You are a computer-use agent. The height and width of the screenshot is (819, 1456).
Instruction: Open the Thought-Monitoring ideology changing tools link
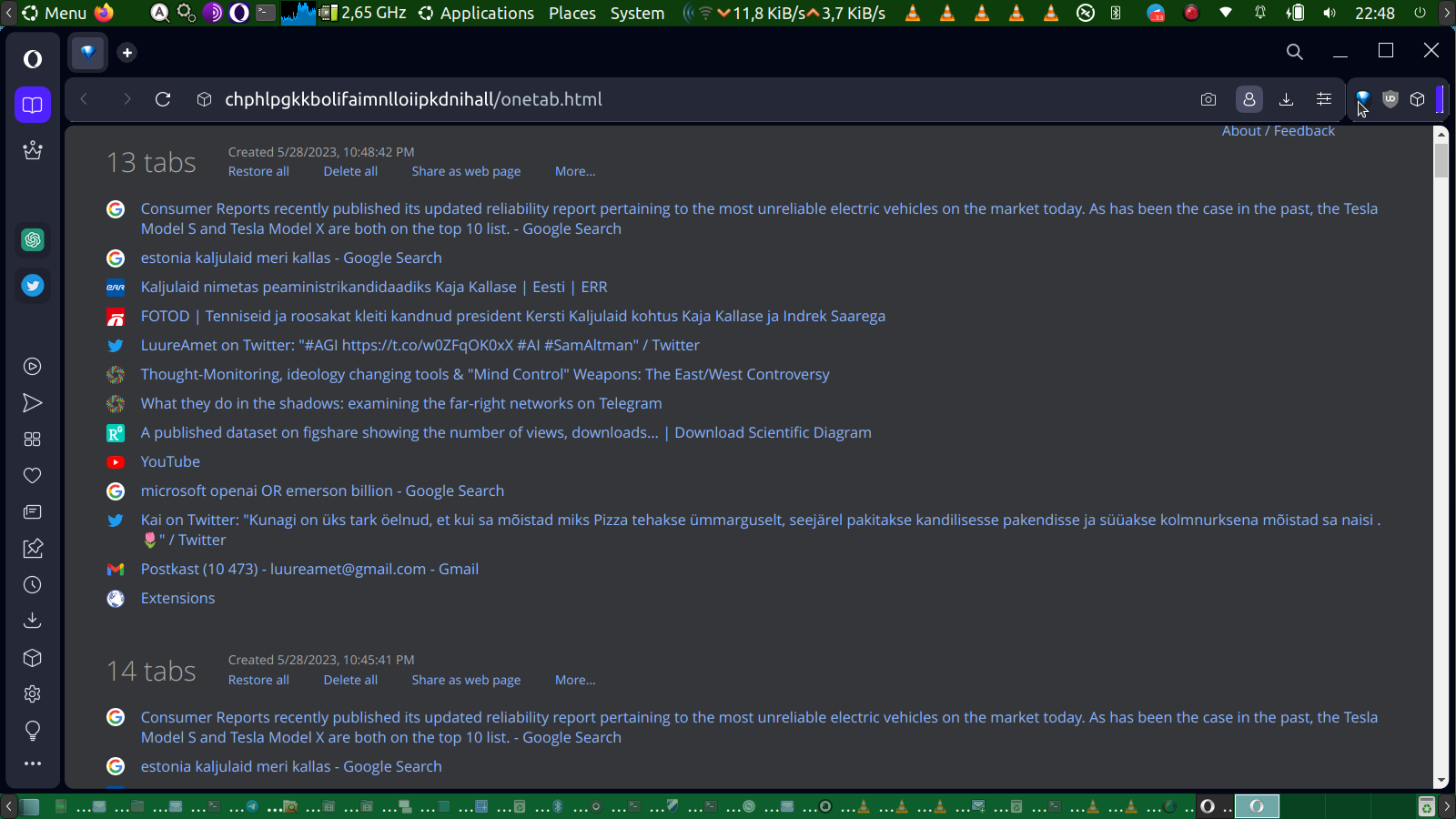tap(485, 374)
